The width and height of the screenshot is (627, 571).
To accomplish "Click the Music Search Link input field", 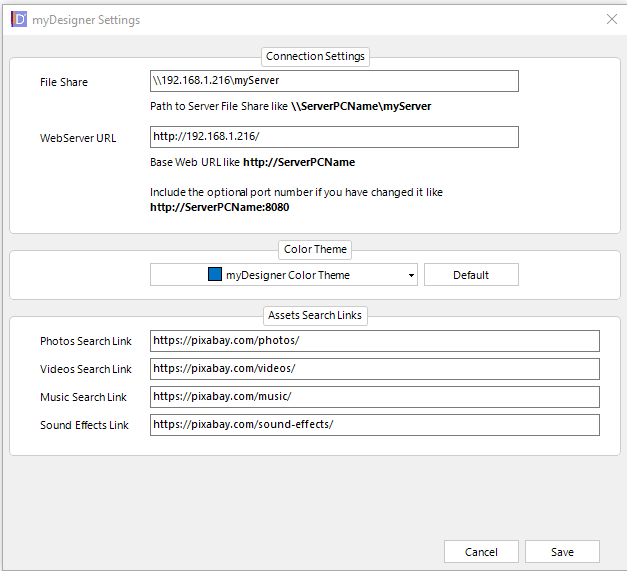I will point(375,397).
